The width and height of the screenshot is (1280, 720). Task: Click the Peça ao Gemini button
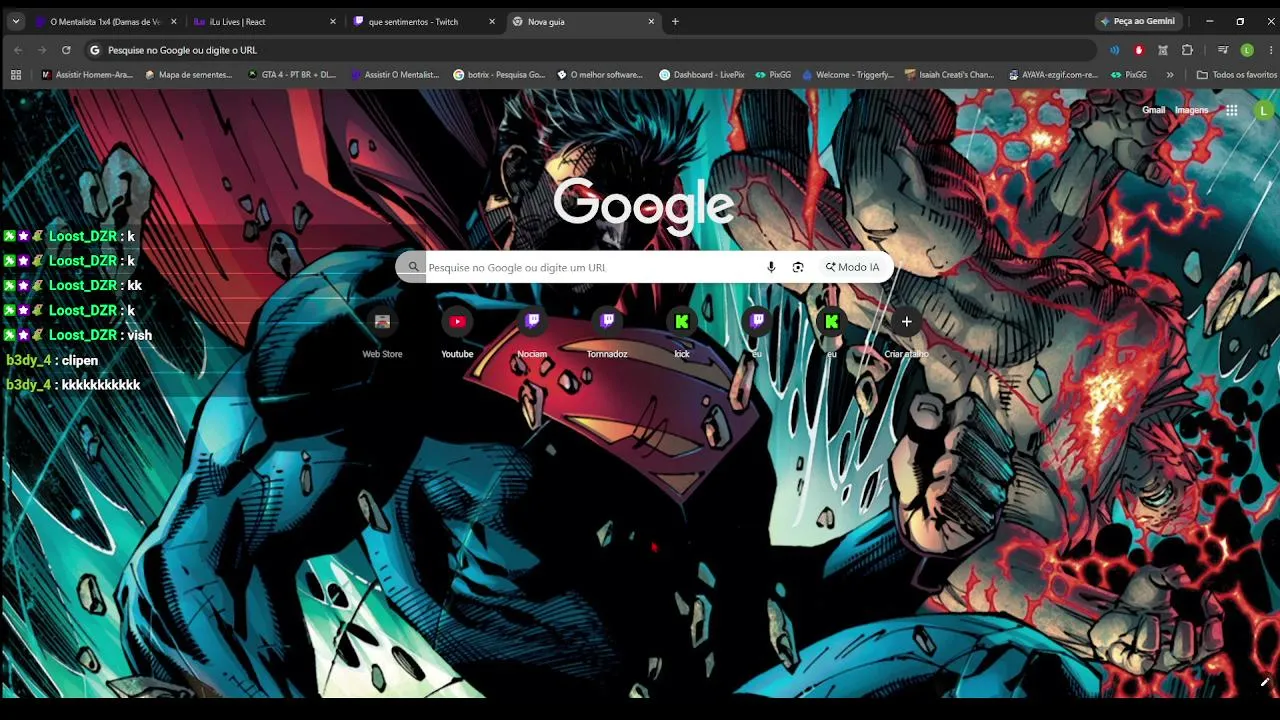[x=1138, y=21]
